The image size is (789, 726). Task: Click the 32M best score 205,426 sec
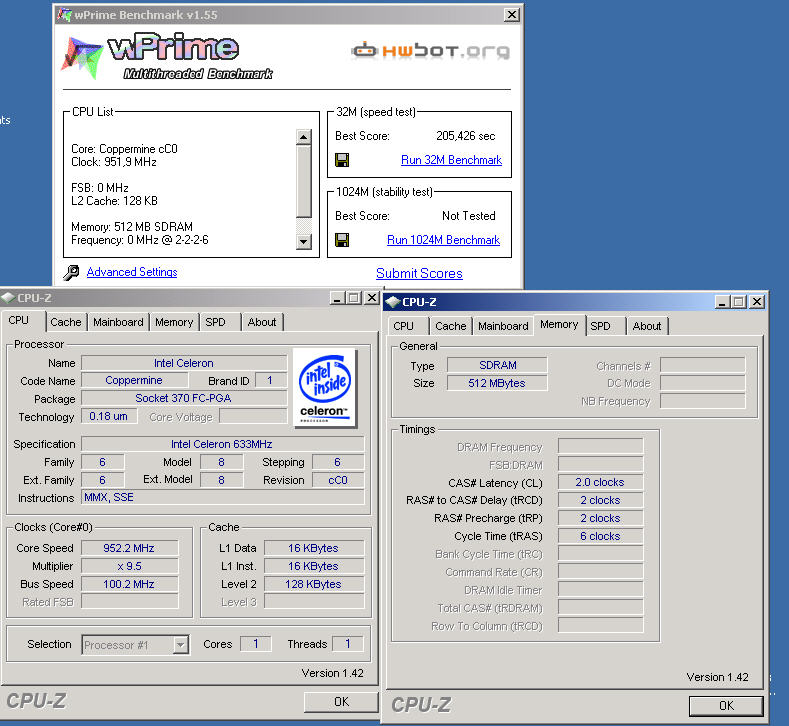click(465, 136)
